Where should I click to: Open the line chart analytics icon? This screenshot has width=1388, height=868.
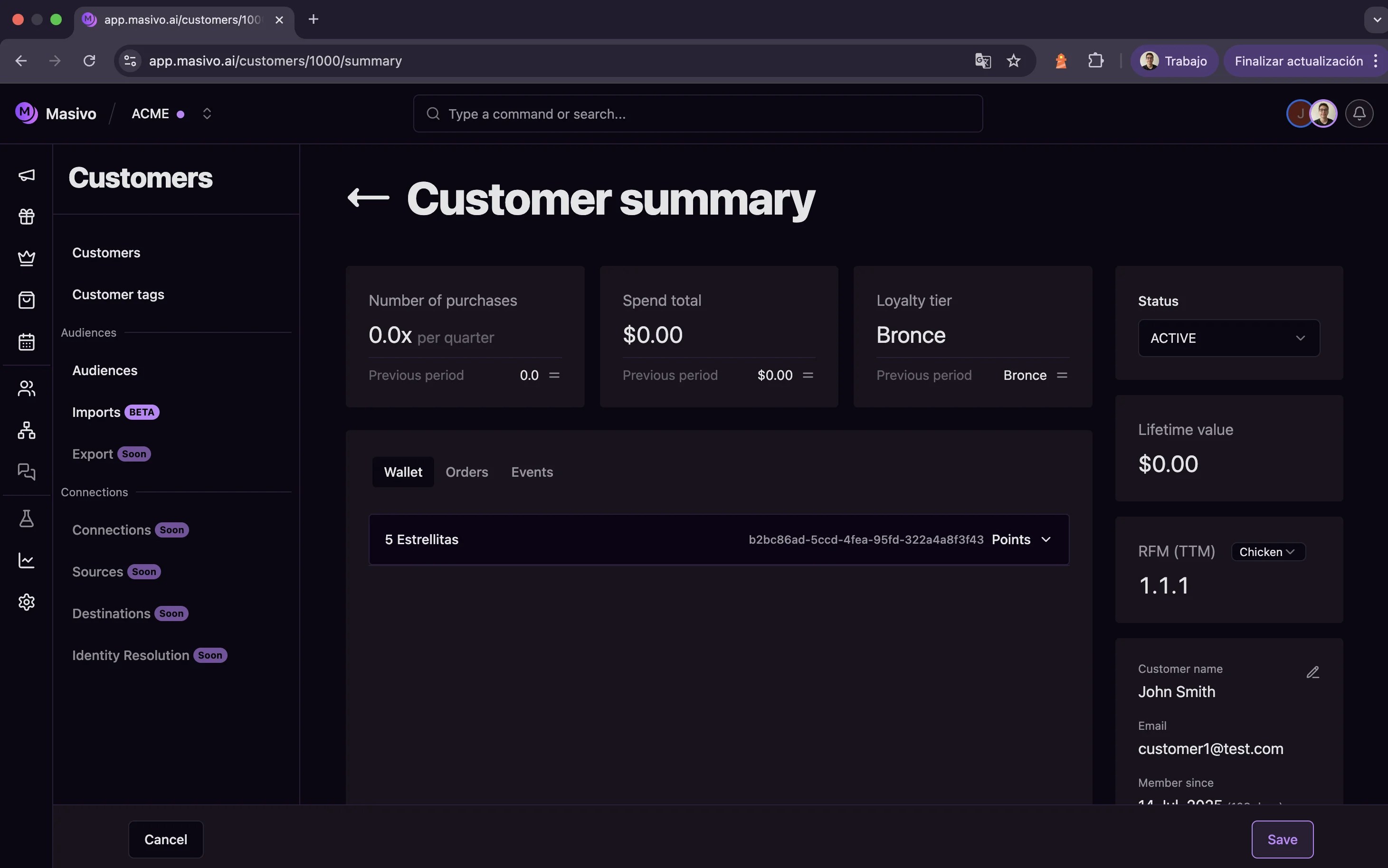pyautogui.click(x=27, y=560)
